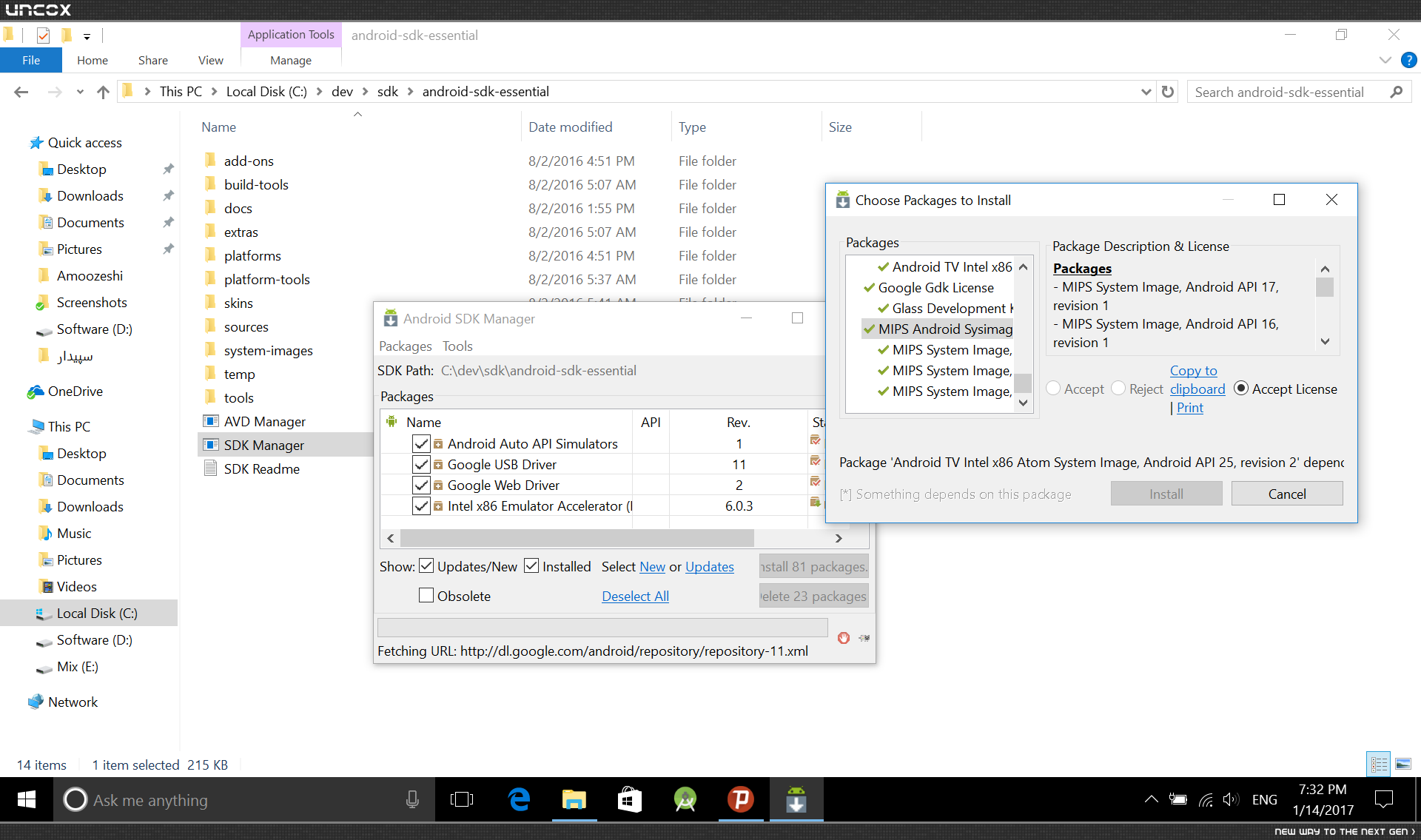
Task: Select the SDK Readme file
Action: pos(261,469)
